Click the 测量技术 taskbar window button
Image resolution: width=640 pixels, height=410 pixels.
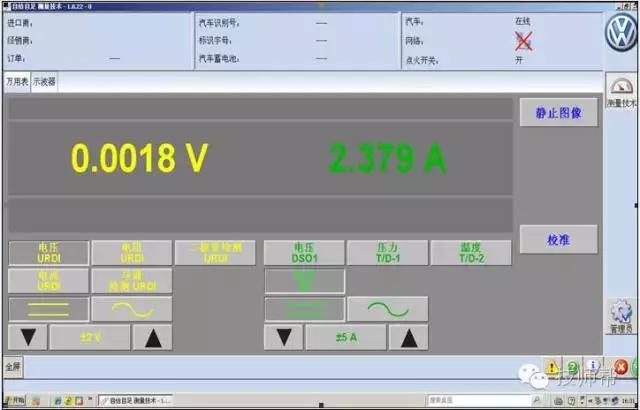click(x=136, y=401)
